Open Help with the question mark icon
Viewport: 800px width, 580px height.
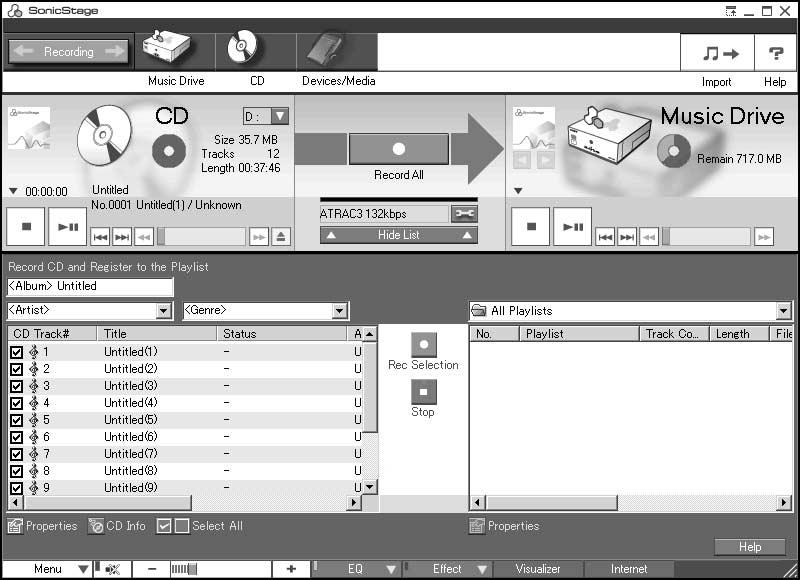coord(776,53)
